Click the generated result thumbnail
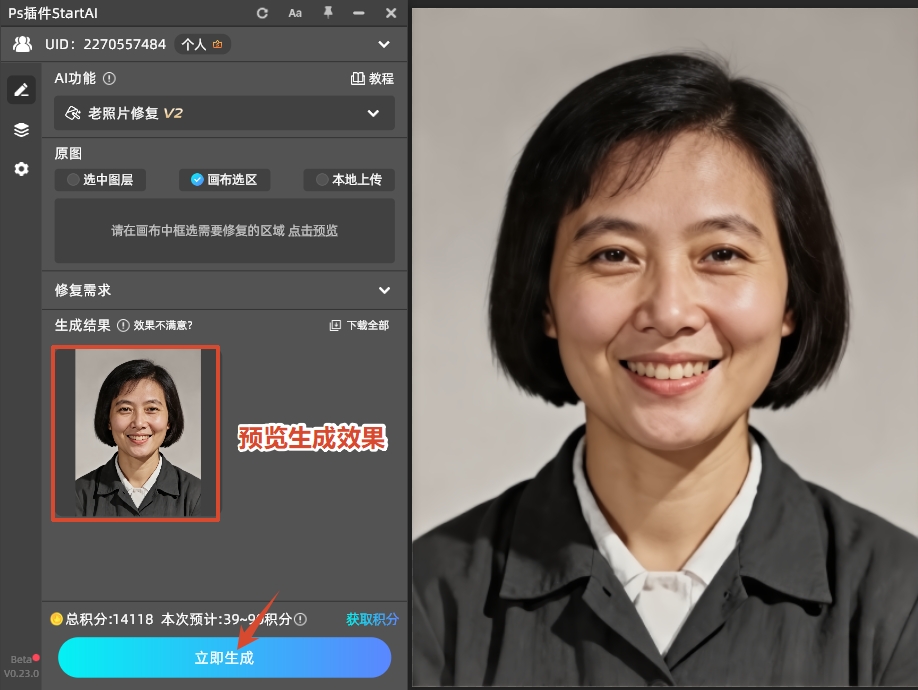This screenshot has width=918, height=690. pyautogui.click(x=135, y=433)
